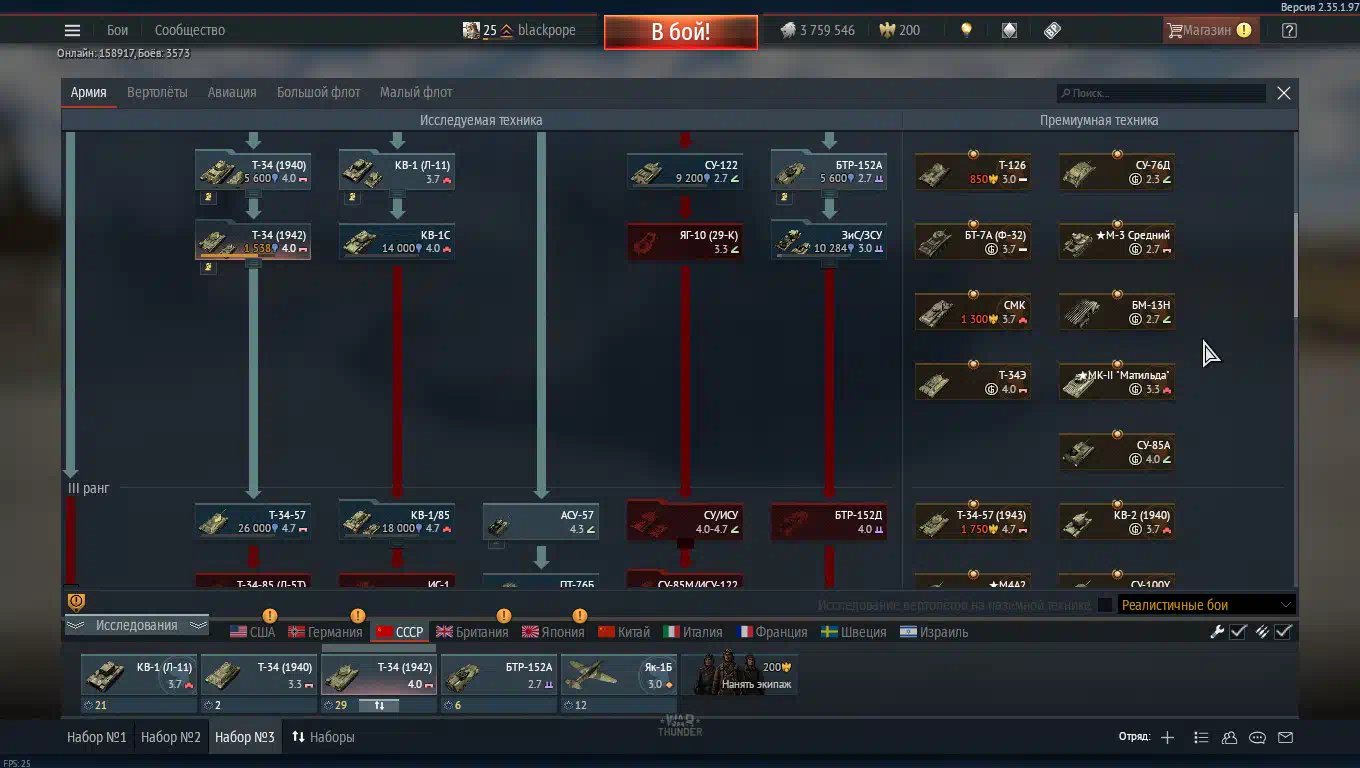Open the diamond-shaped icon in the top bar

click(1009, 30)
